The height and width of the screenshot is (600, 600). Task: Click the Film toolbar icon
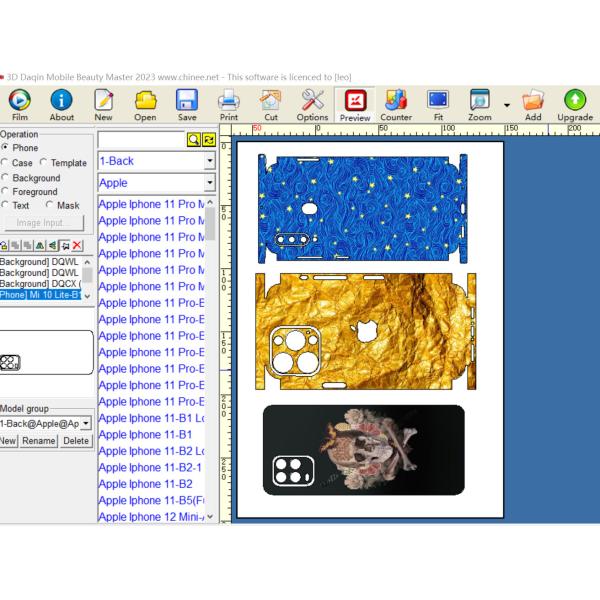[x=19, y=100]
